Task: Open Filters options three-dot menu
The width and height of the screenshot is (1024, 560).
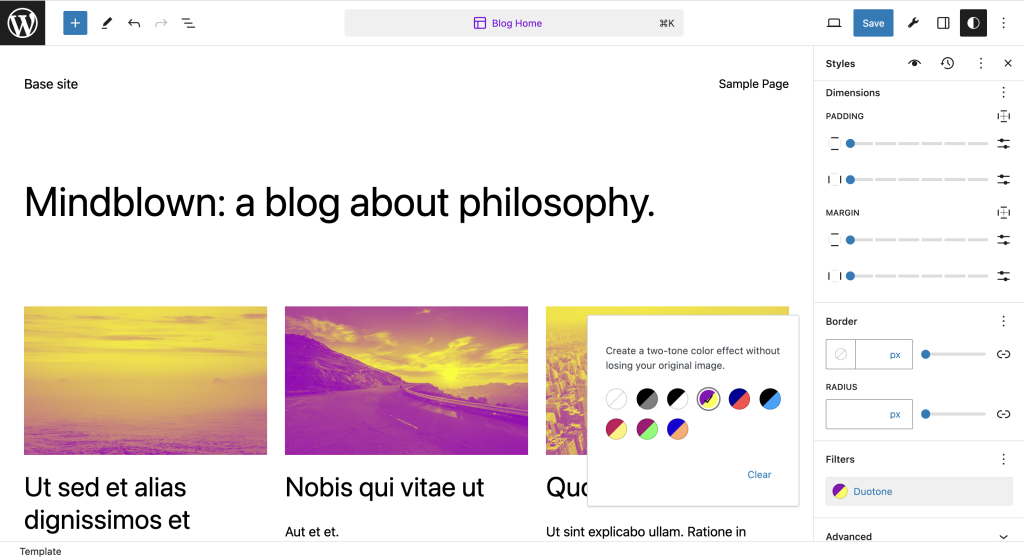Action: [1004, 459]
